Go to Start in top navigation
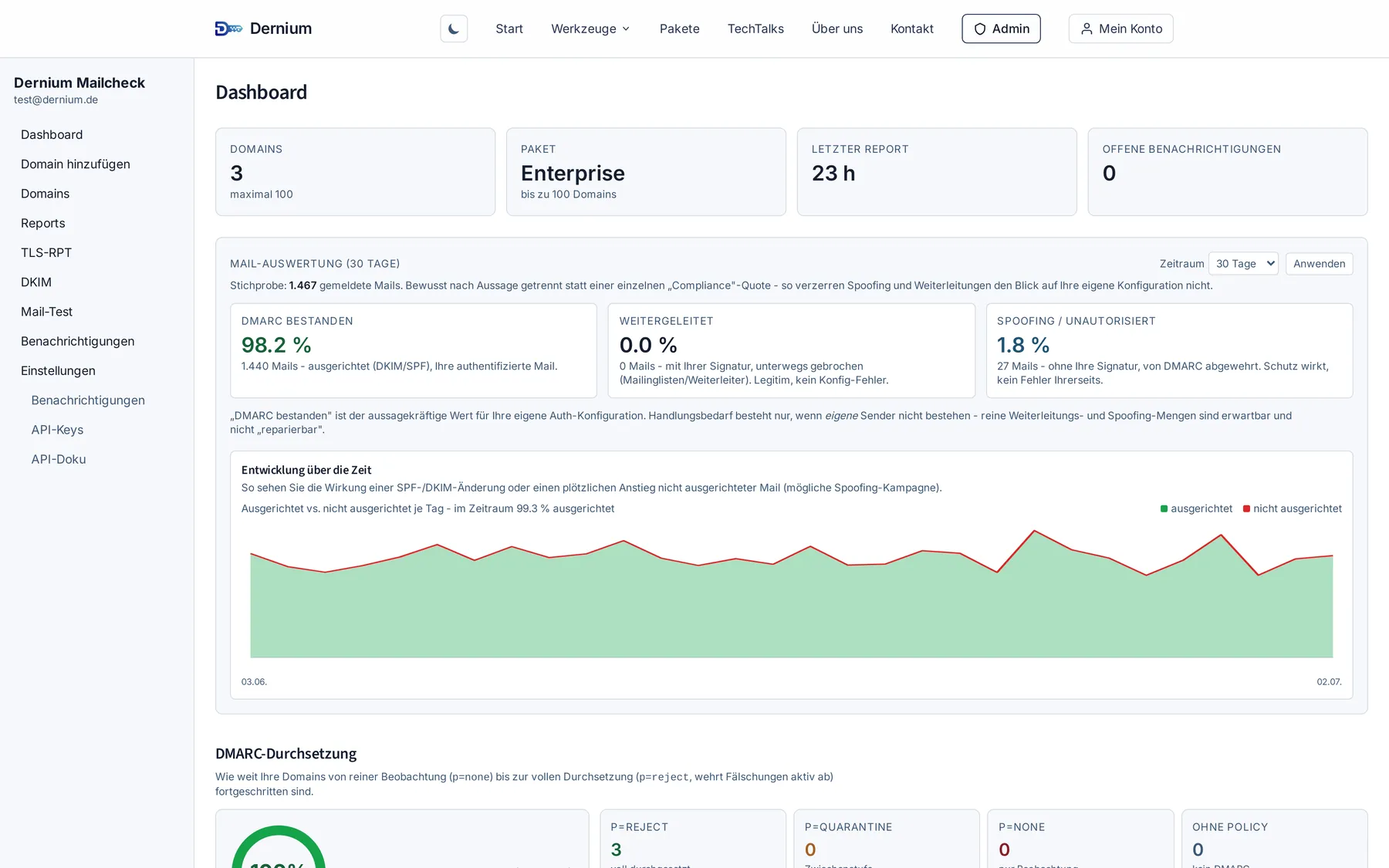This screenshot has height=868, width=1389. pos(509,29)
